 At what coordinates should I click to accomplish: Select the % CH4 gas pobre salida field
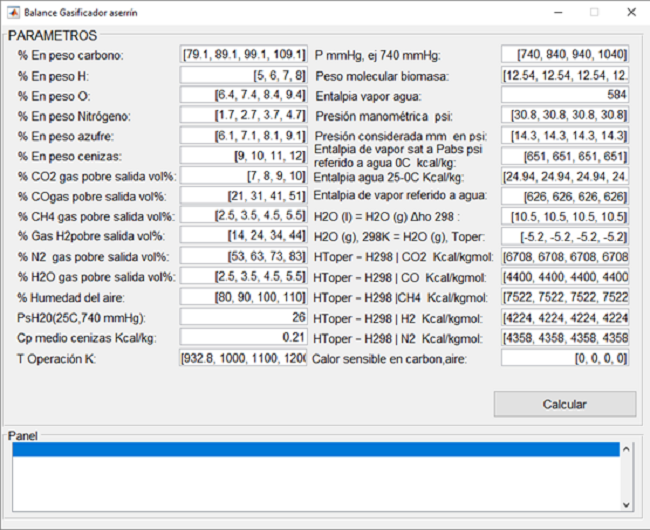pyautogui.click(x=243, y=216)
